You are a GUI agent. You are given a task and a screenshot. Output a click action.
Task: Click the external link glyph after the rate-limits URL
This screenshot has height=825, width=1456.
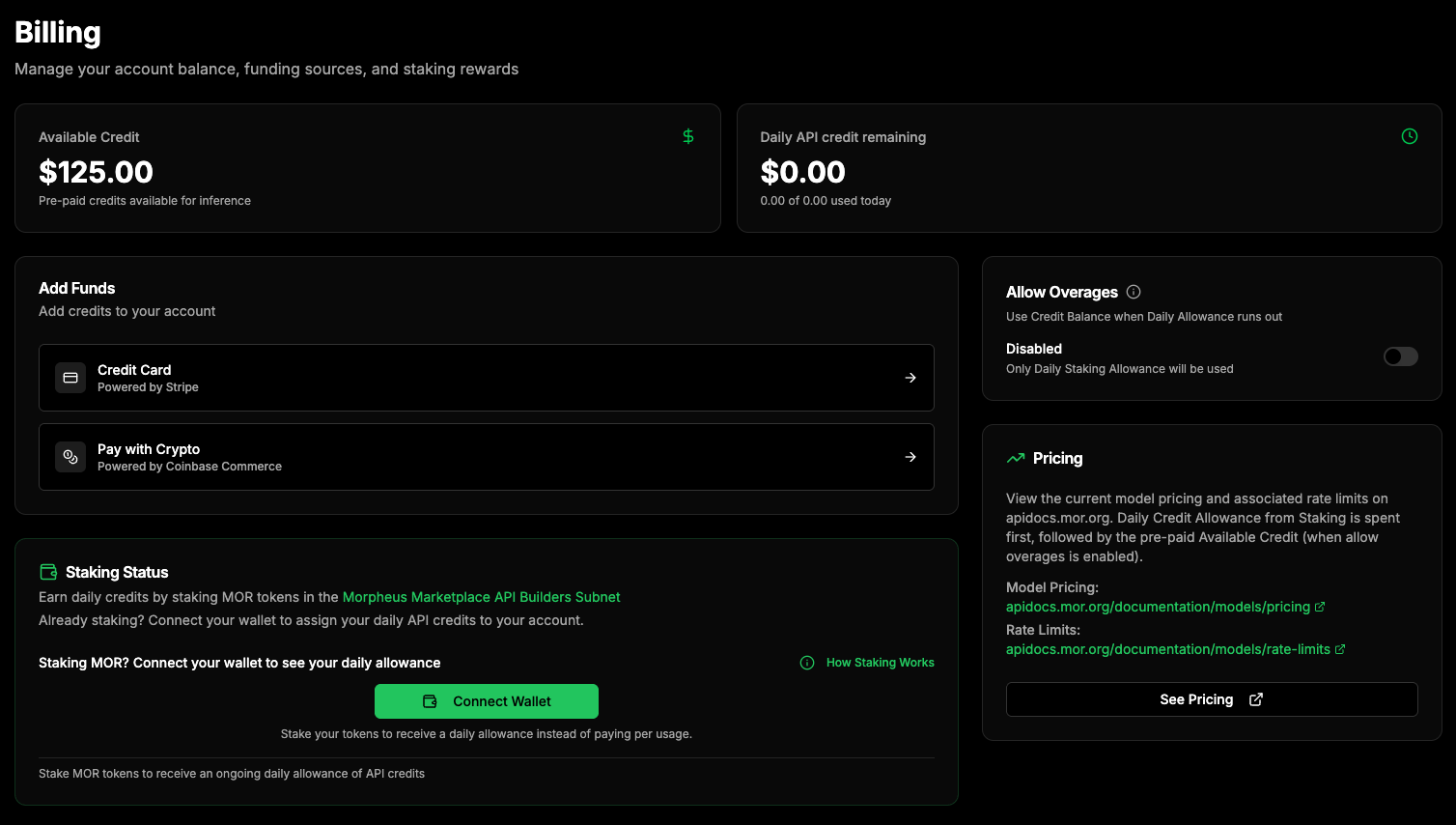pos(1341,648)
